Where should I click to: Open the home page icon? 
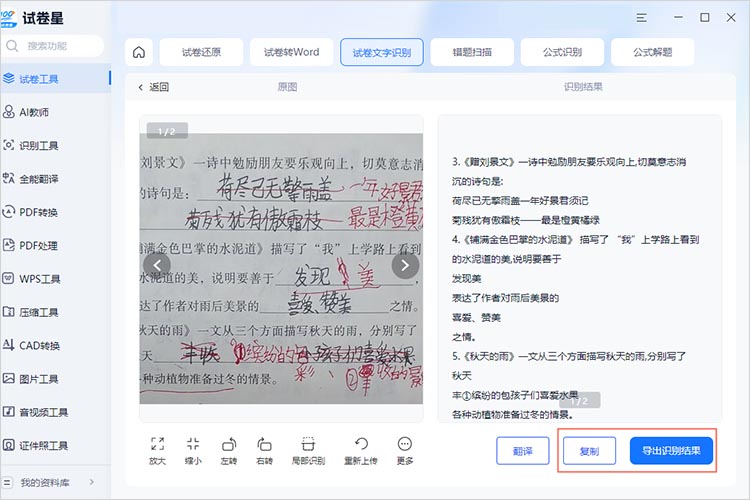click(139, 52)
